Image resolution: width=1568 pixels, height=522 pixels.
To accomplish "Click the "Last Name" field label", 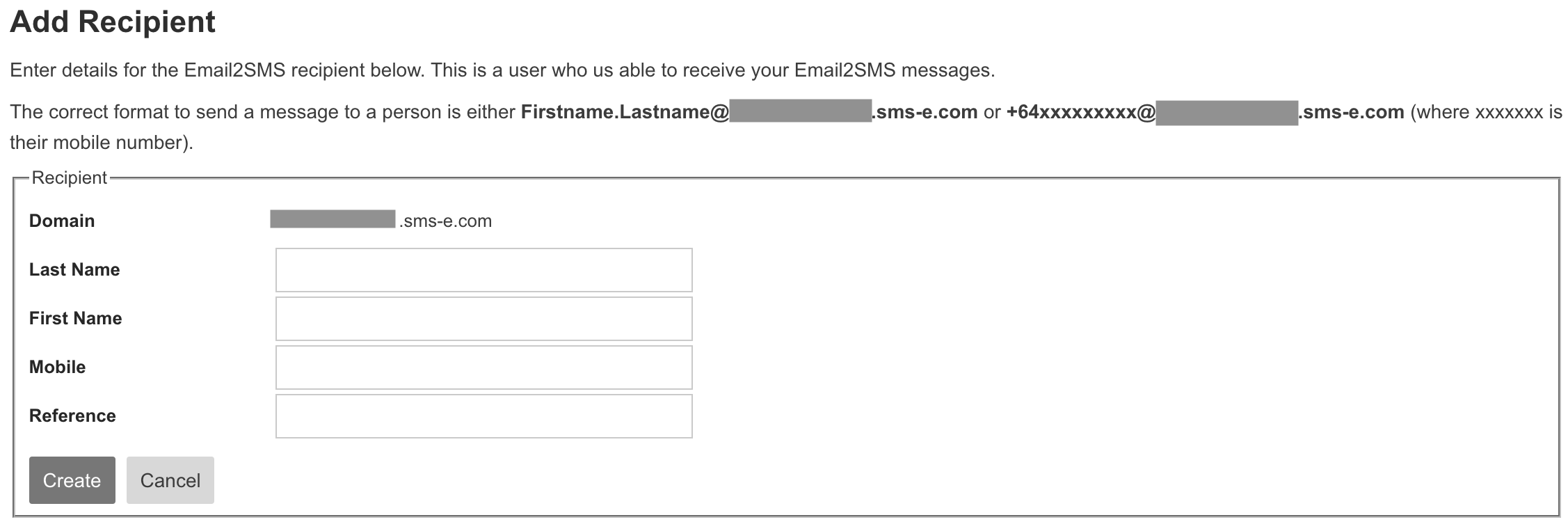I will [74, 270].
